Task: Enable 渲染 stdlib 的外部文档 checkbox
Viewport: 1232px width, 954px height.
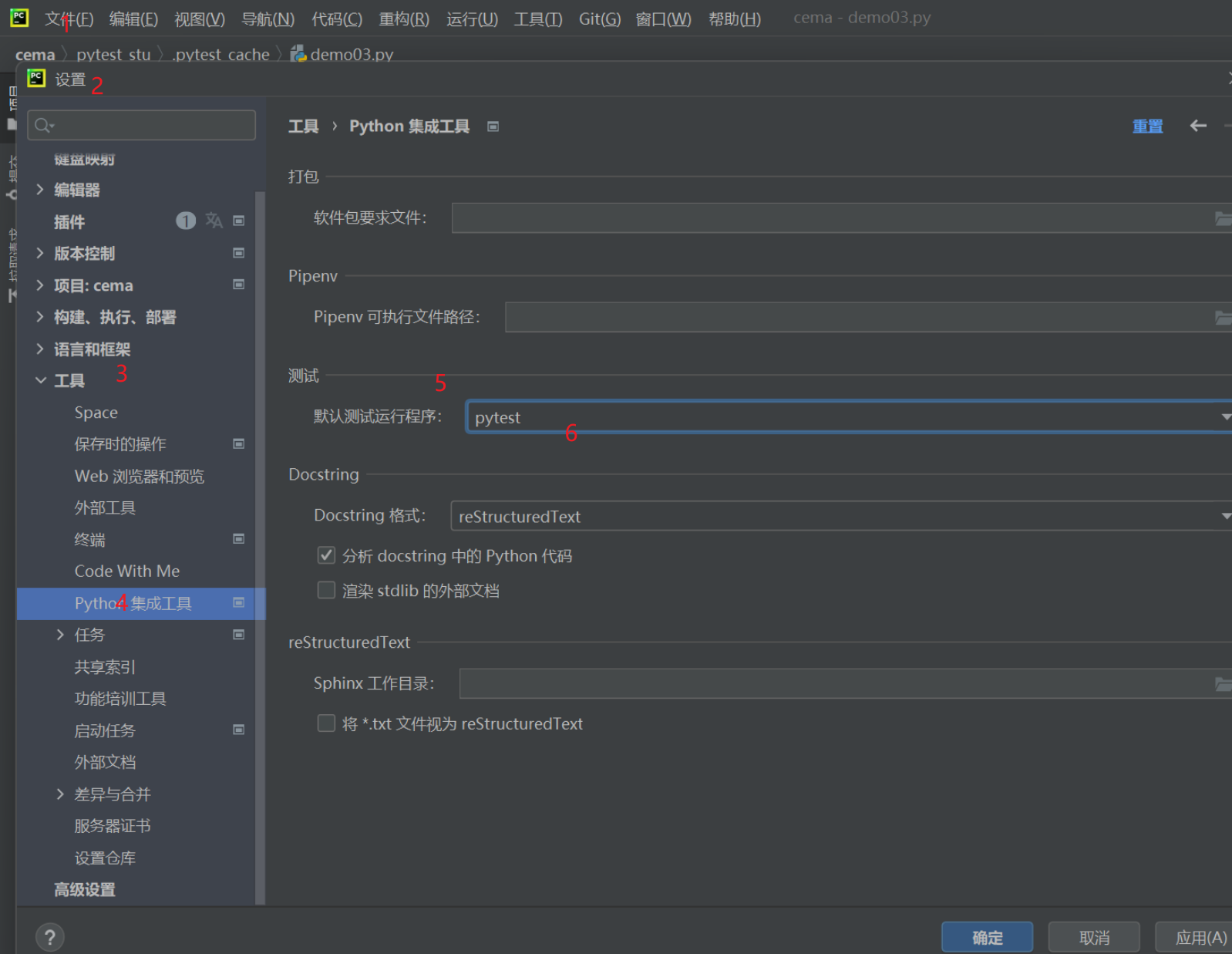Action: [x=326, y=590]
